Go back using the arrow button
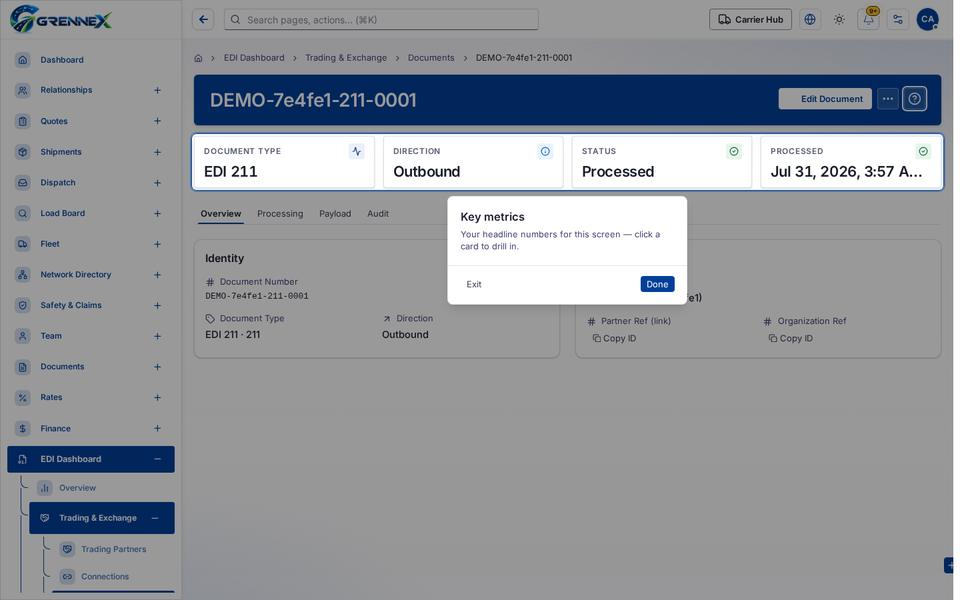 (x=203, y=20)
